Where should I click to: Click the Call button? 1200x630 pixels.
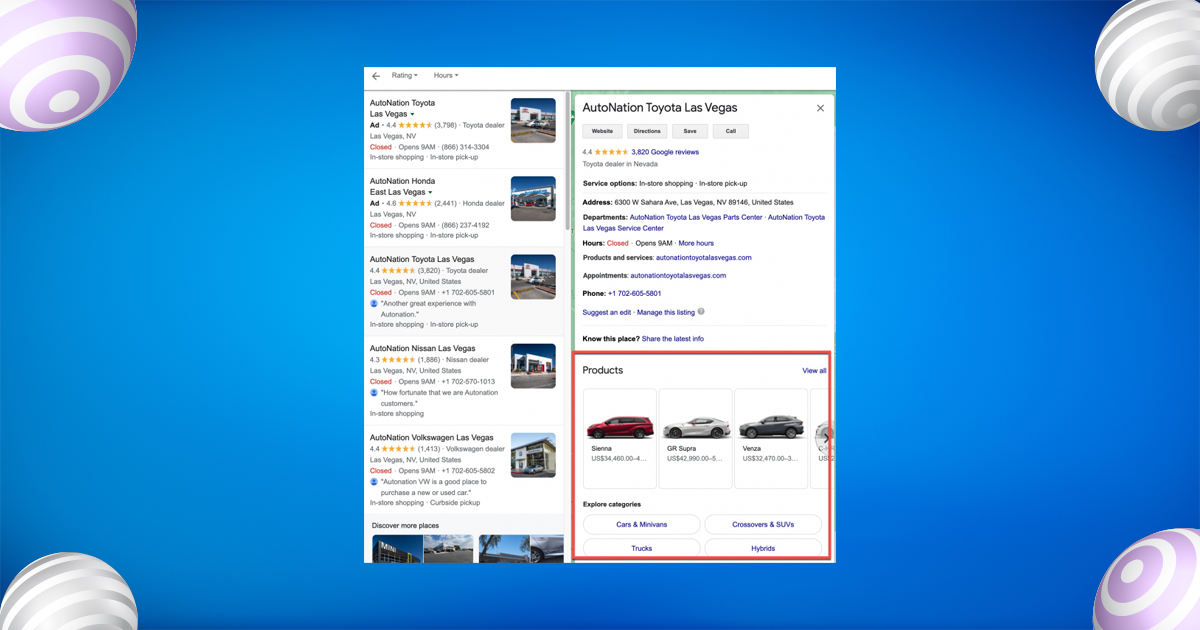pyautogui.click(x=731, y=131)
